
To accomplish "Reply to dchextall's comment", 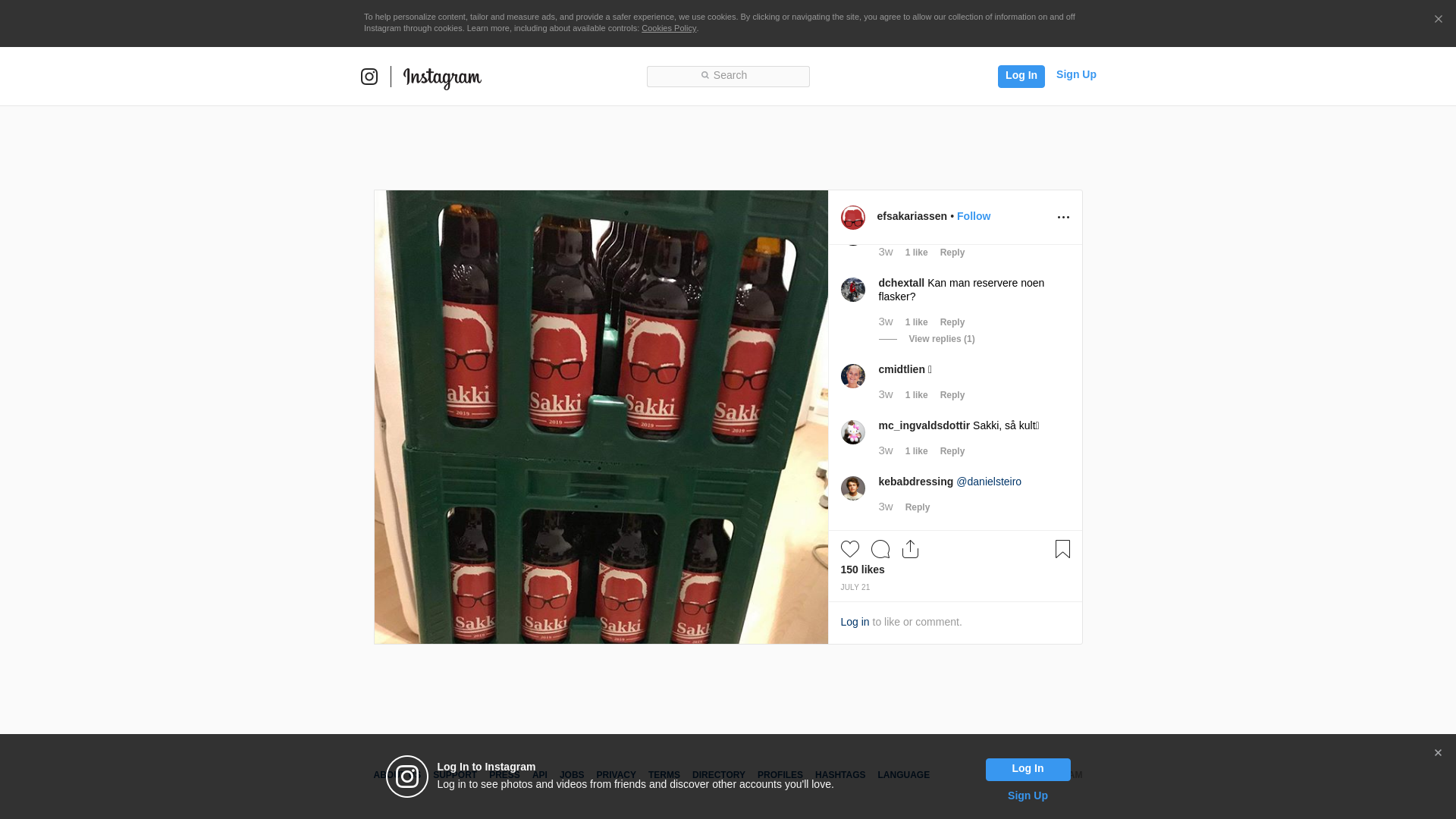I will tap(952, 322).
